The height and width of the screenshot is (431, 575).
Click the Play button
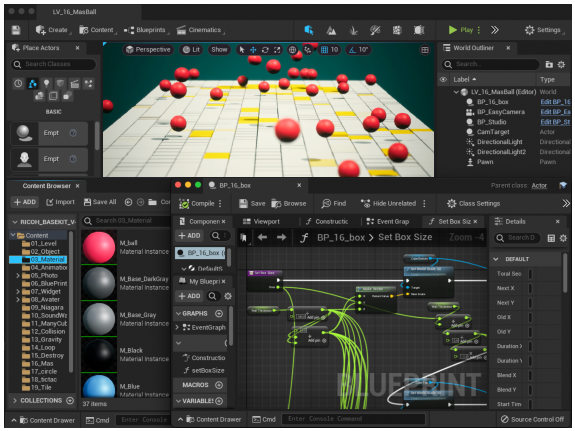461,30
